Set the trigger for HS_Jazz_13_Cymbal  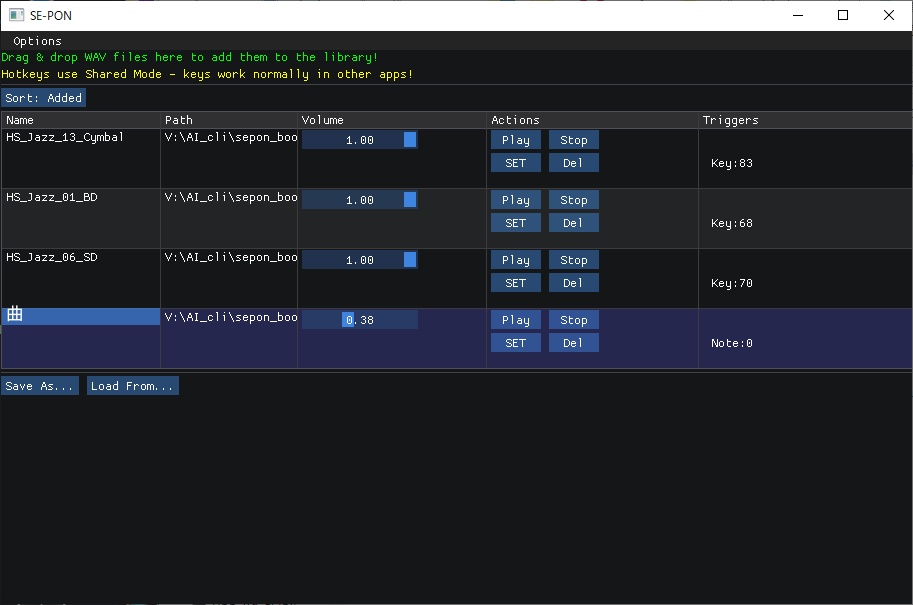516,163
